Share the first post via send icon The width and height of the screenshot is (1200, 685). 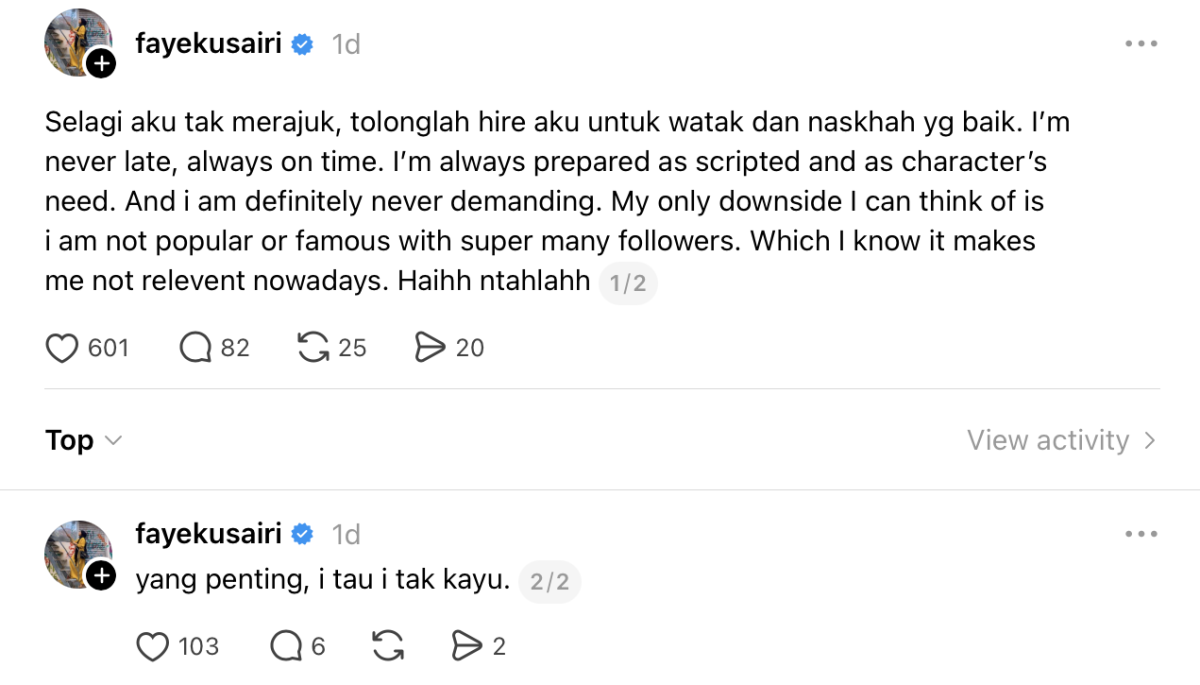pos(429,348)
